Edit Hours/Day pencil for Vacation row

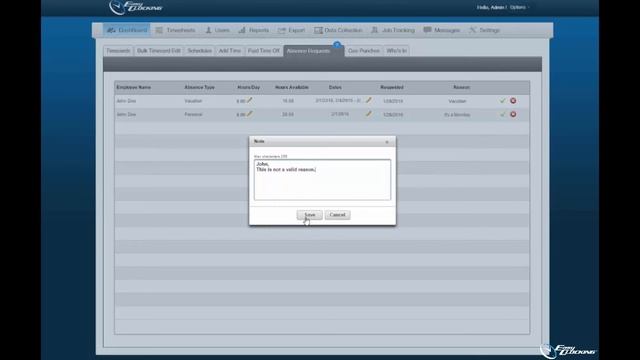249,100
